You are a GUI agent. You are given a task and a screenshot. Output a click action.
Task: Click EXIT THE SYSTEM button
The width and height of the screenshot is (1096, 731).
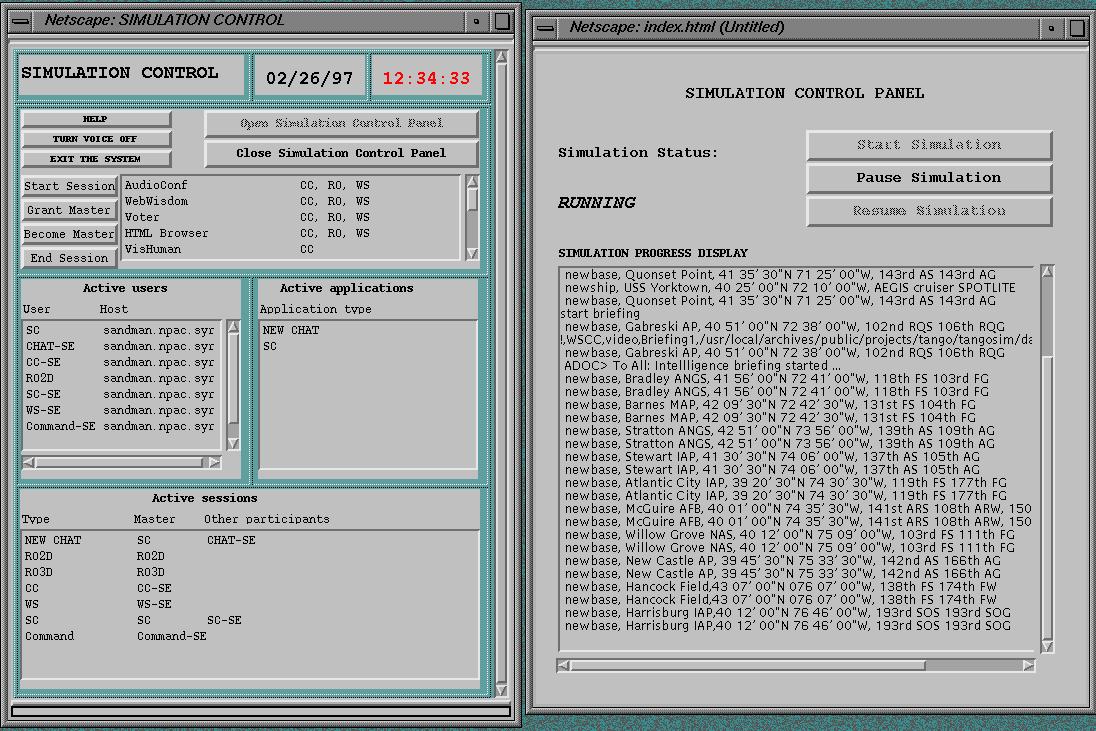coord(96,159)
